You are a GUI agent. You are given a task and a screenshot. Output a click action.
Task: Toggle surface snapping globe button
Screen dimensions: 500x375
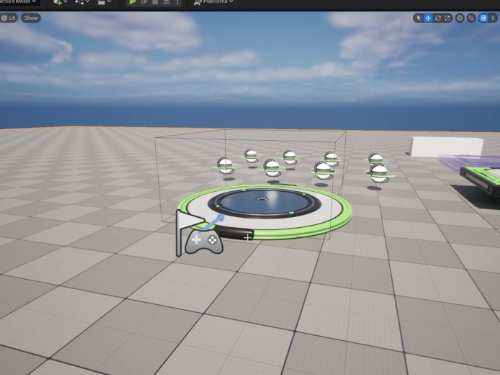(x=460, y=18)
